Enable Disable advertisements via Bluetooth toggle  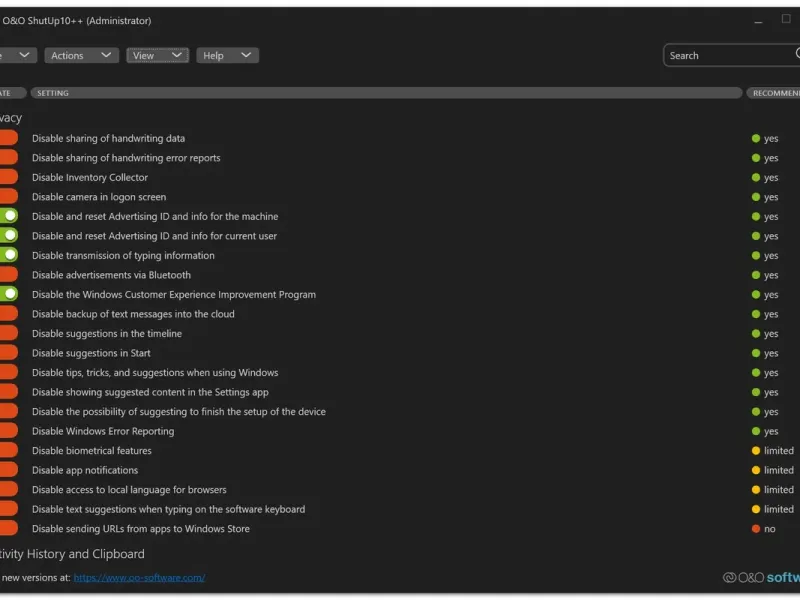pos(9,275)
